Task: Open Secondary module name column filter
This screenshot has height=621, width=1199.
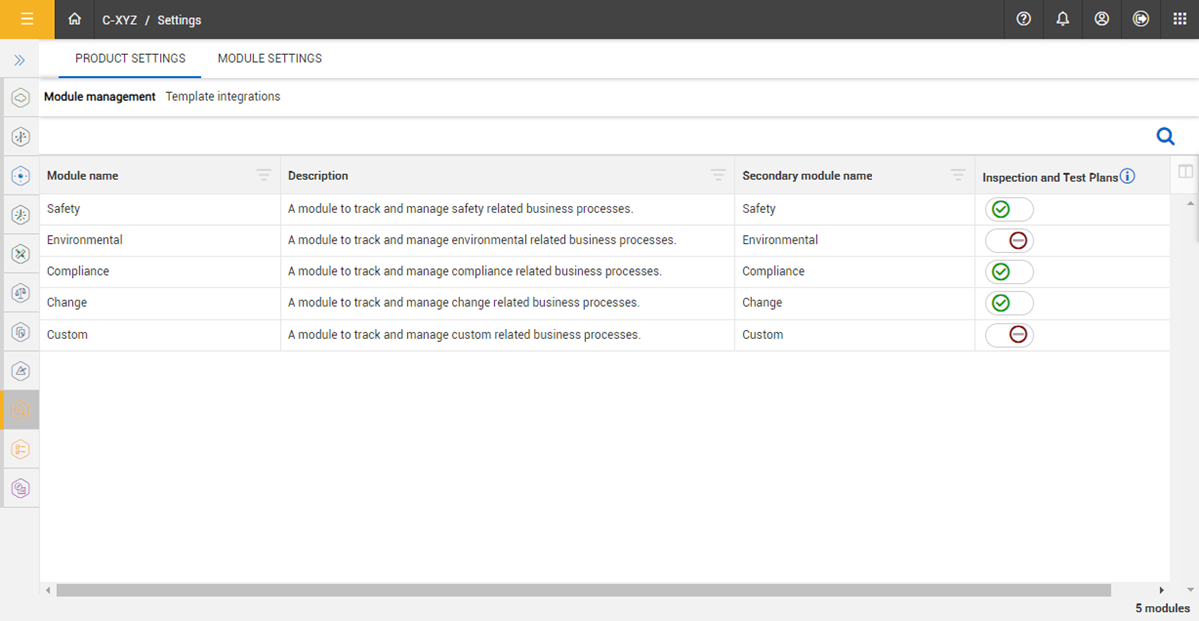Action: tap(958, 176)
